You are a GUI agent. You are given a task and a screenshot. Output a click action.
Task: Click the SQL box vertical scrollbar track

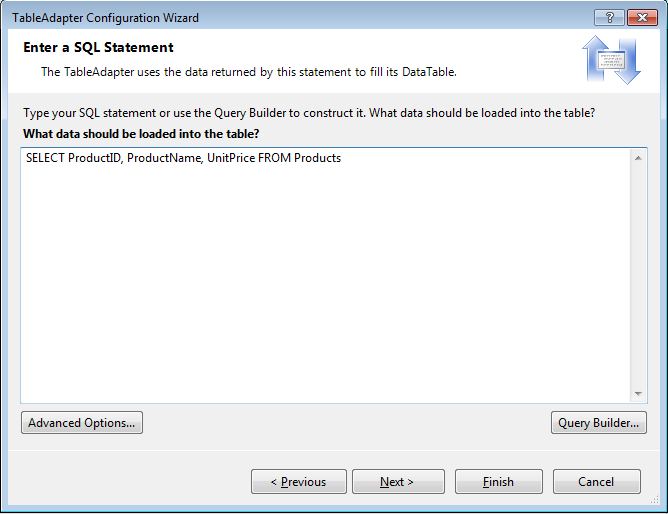point(639,275)
